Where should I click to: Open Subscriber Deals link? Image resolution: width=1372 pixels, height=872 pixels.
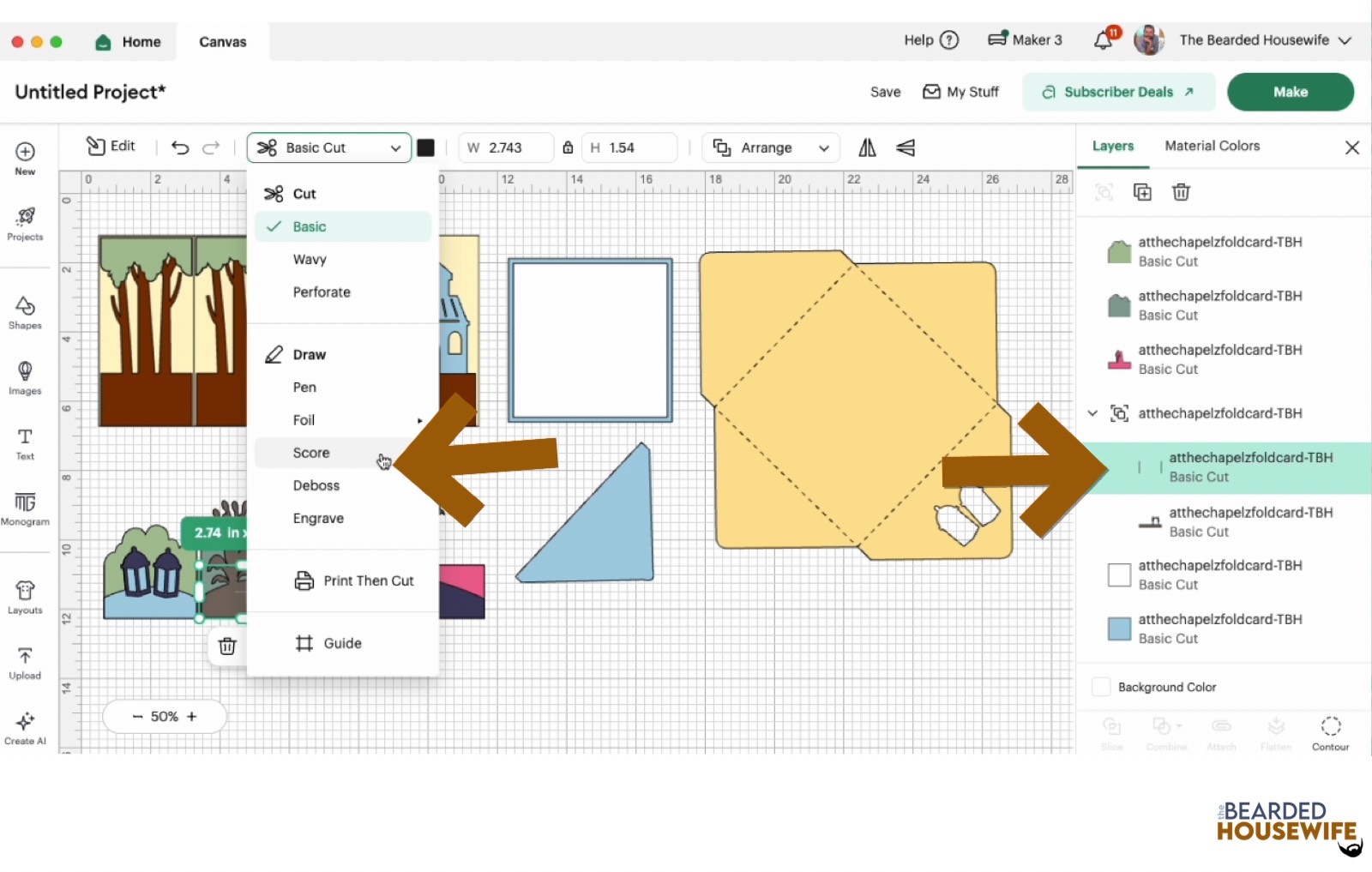[x=1118, y=92]
